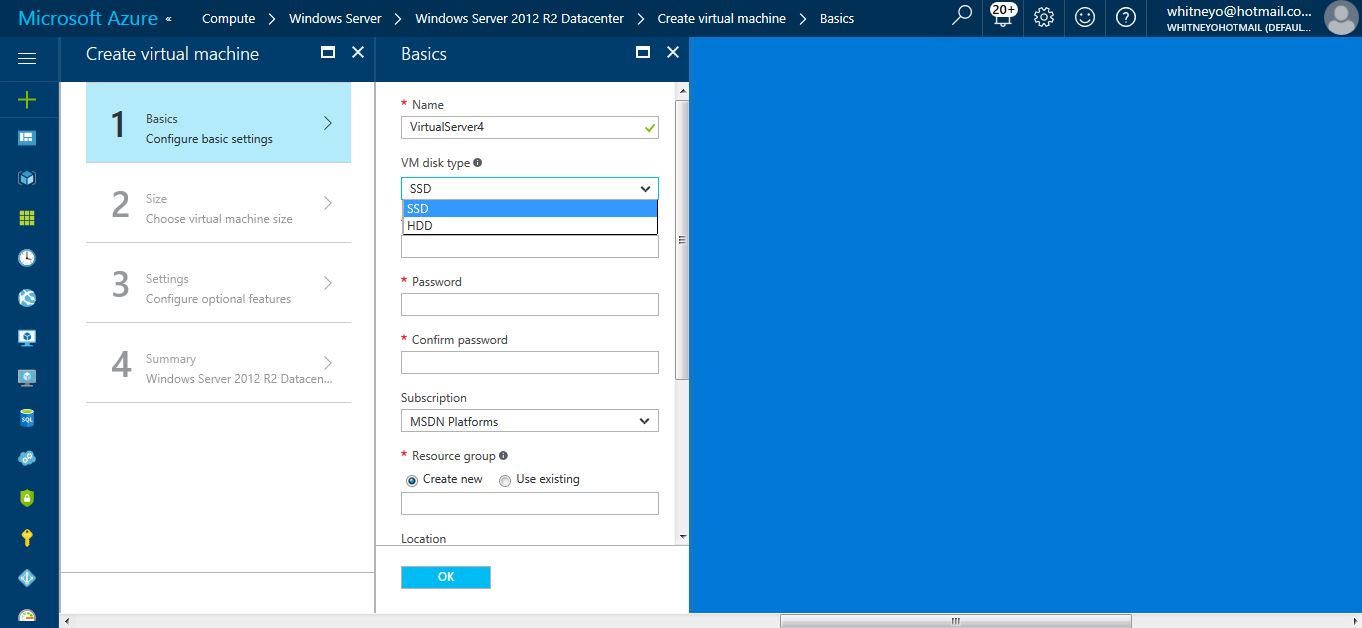Select the Use existing radio button

(x=505, y=480)
